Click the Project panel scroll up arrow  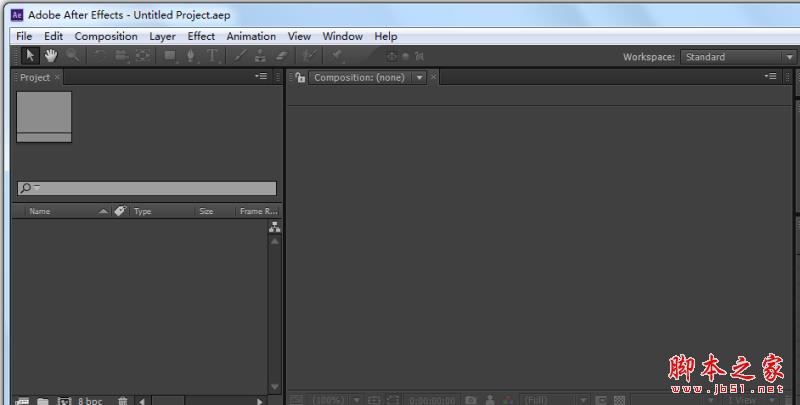click(274, 241)
